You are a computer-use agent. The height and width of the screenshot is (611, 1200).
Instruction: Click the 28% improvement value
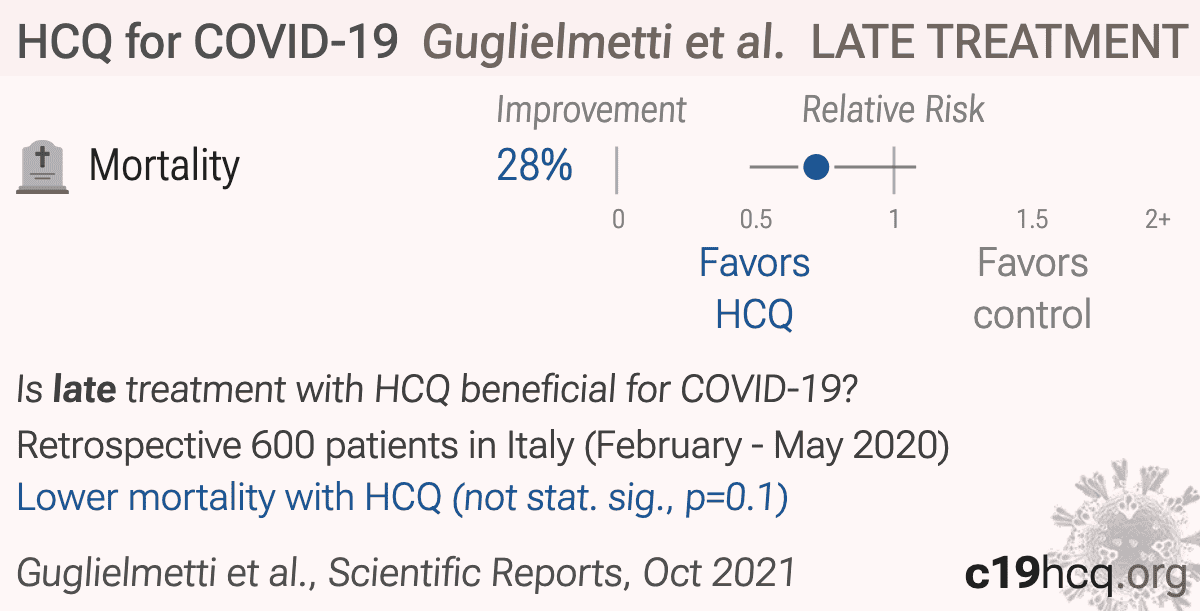[x=534, y=166]
